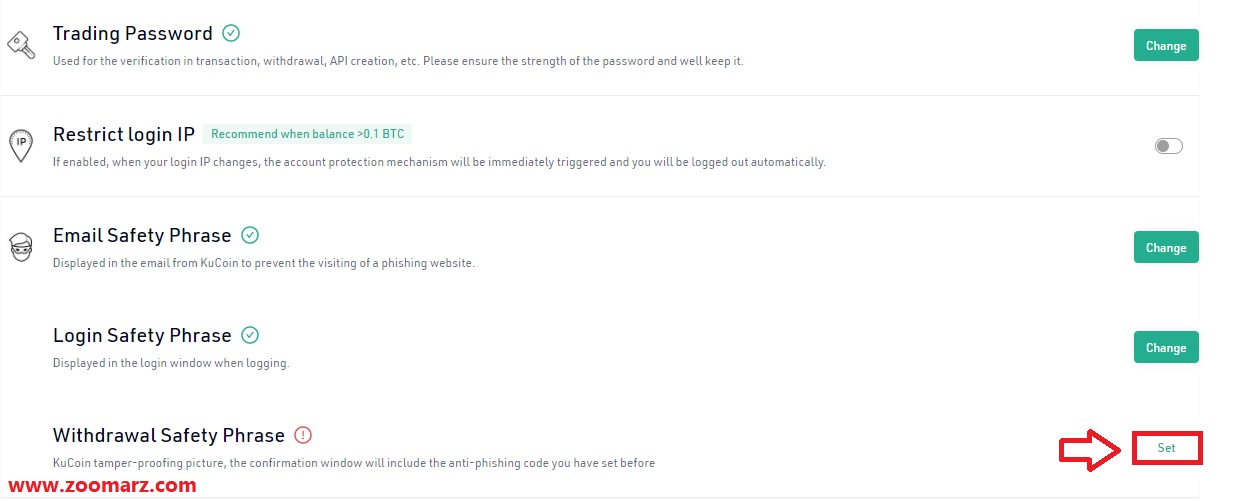Click the red warning icon by Withdrawal Safety Phrase

(304, 435)
